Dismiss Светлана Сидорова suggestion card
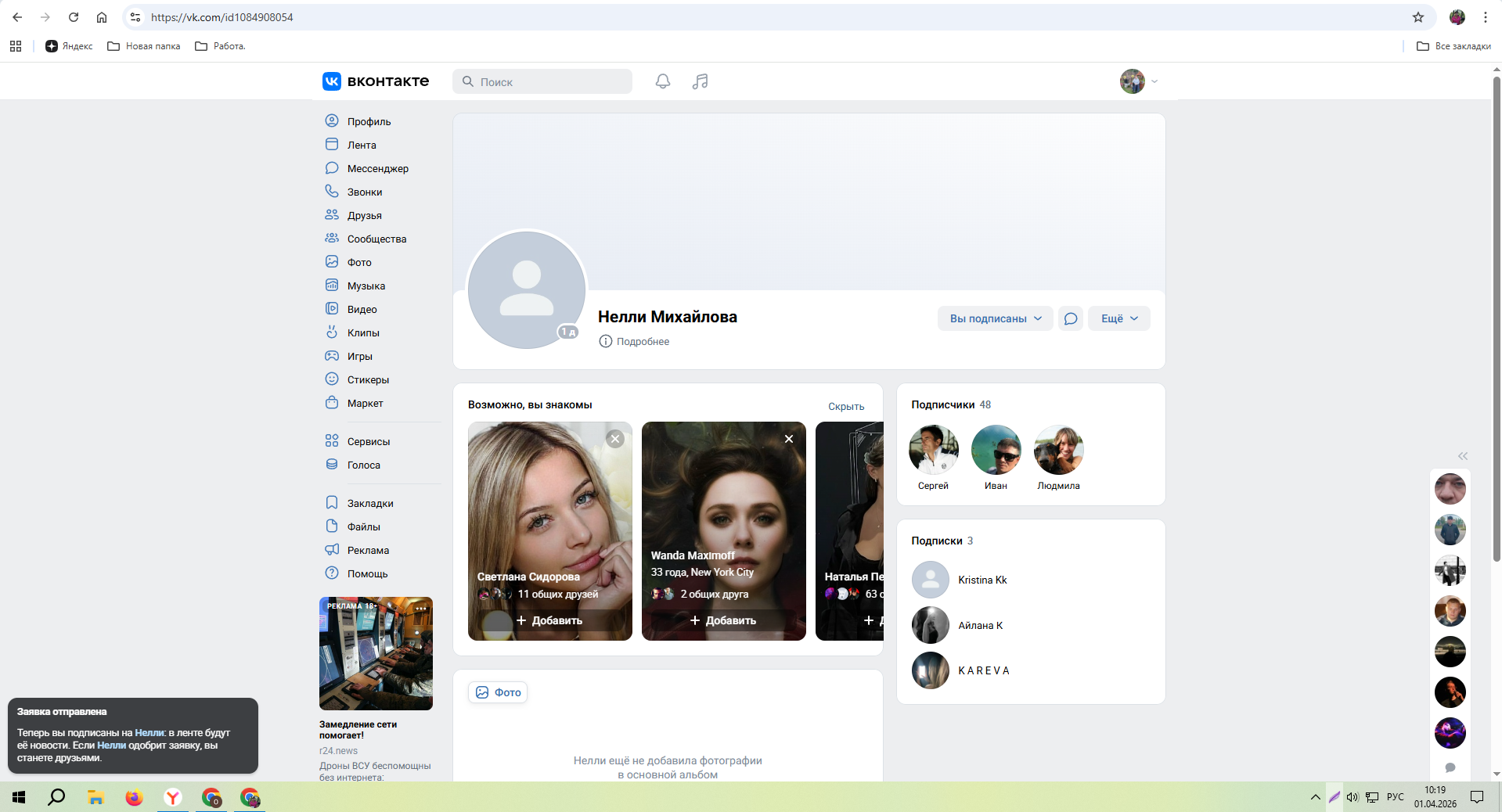Viewport: 1502px width, 812px height. (615, 439)
